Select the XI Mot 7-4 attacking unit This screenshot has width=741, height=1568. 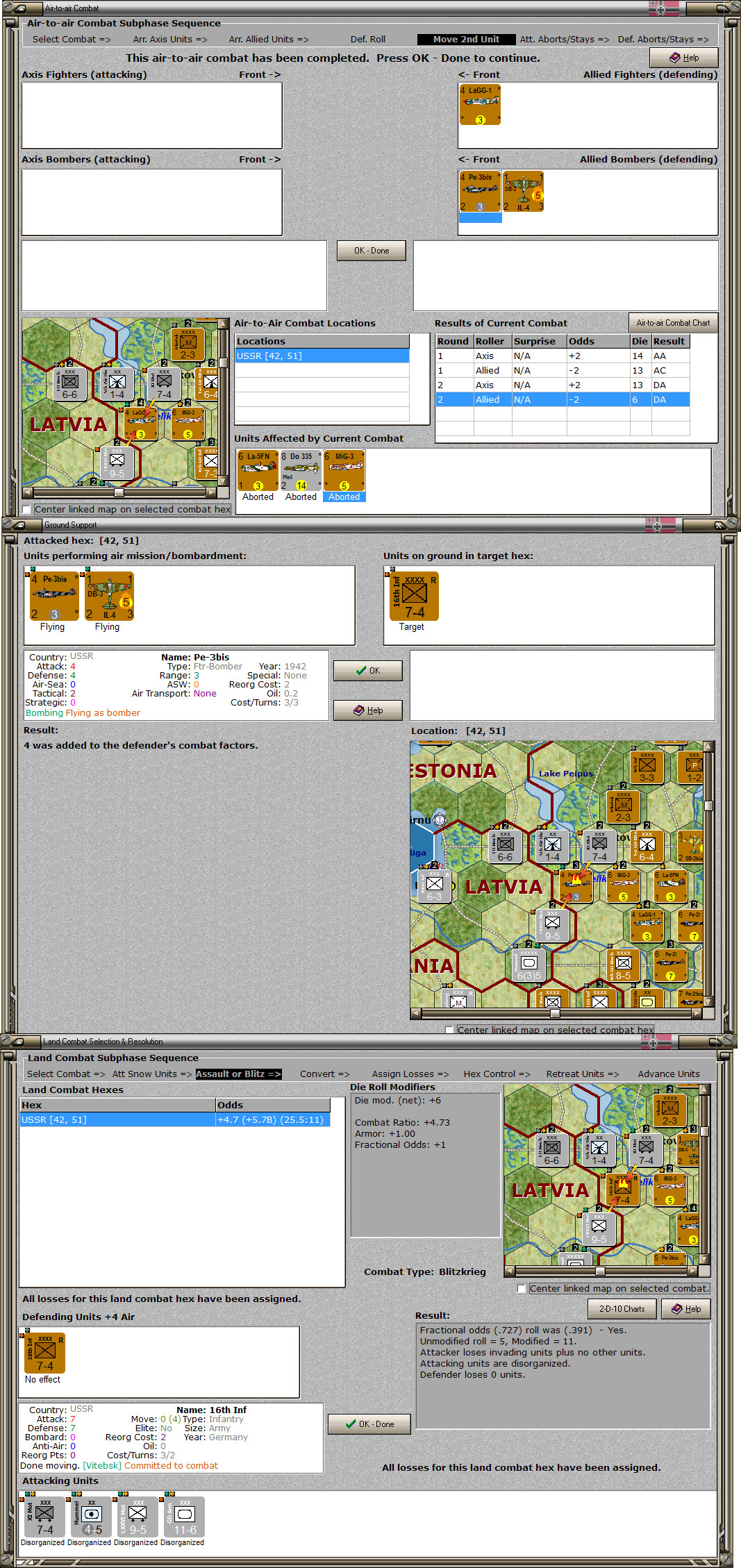pyautogui.click(x=44, y=1517)
